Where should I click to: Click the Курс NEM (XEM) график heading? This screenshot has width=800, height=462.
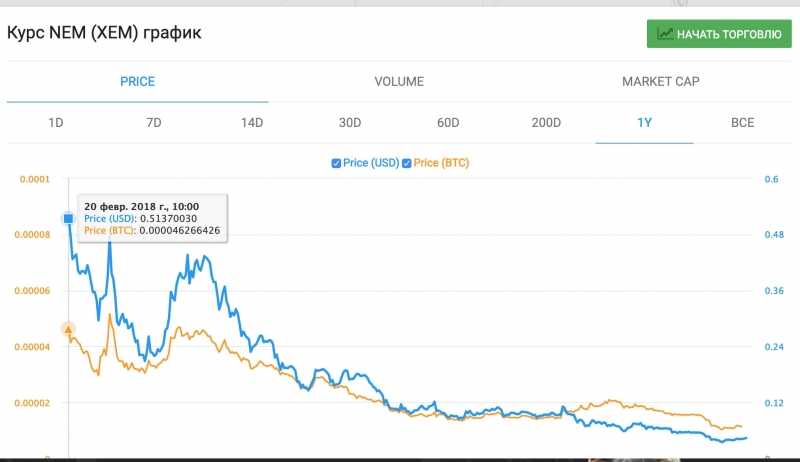pyautogui.click(x=104, y=33)
